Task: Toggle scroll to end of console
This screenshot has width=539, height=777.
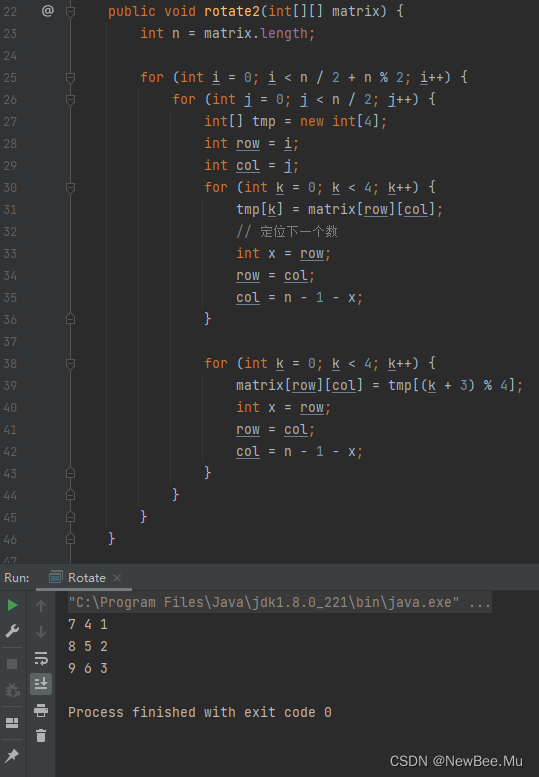Action: (41, 684)
